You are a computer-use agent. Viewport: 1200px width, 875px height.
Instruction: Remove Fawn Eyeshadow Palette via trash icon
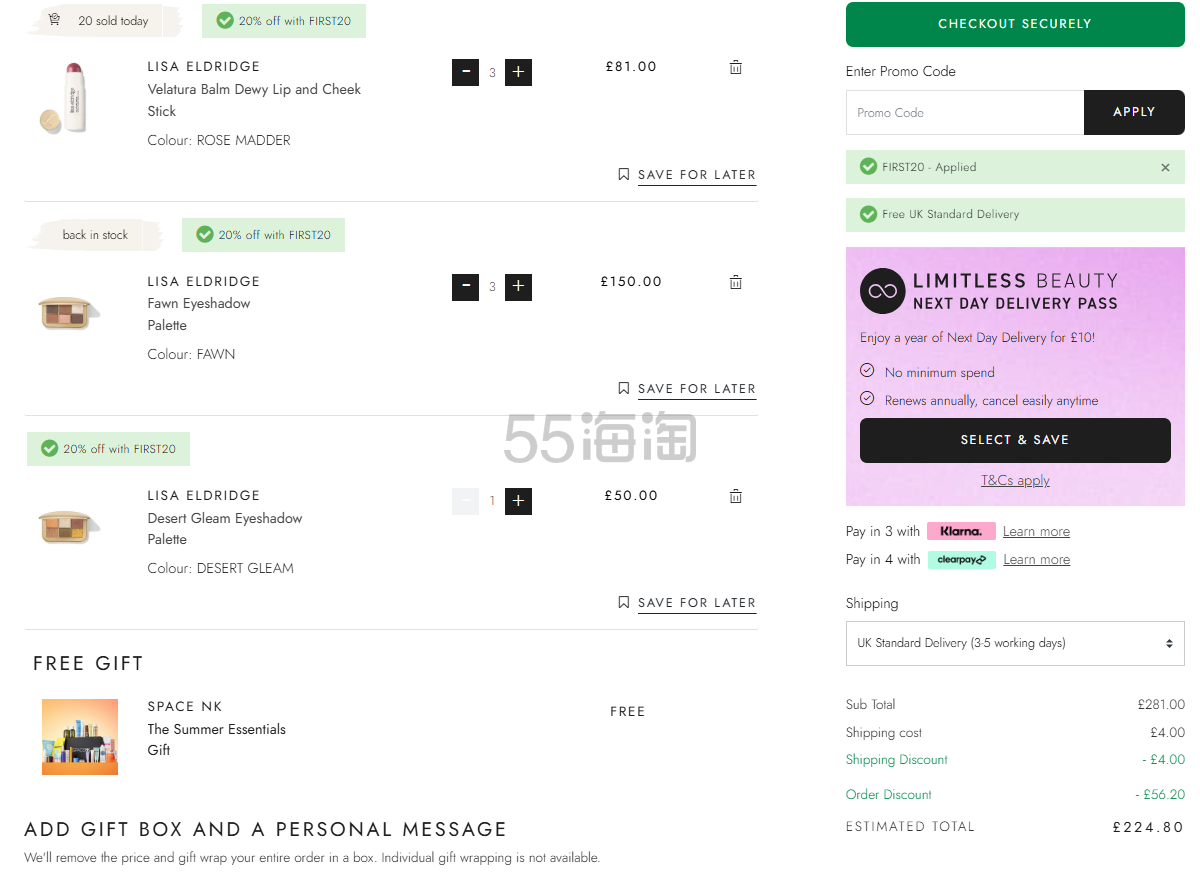pos(736,282)
